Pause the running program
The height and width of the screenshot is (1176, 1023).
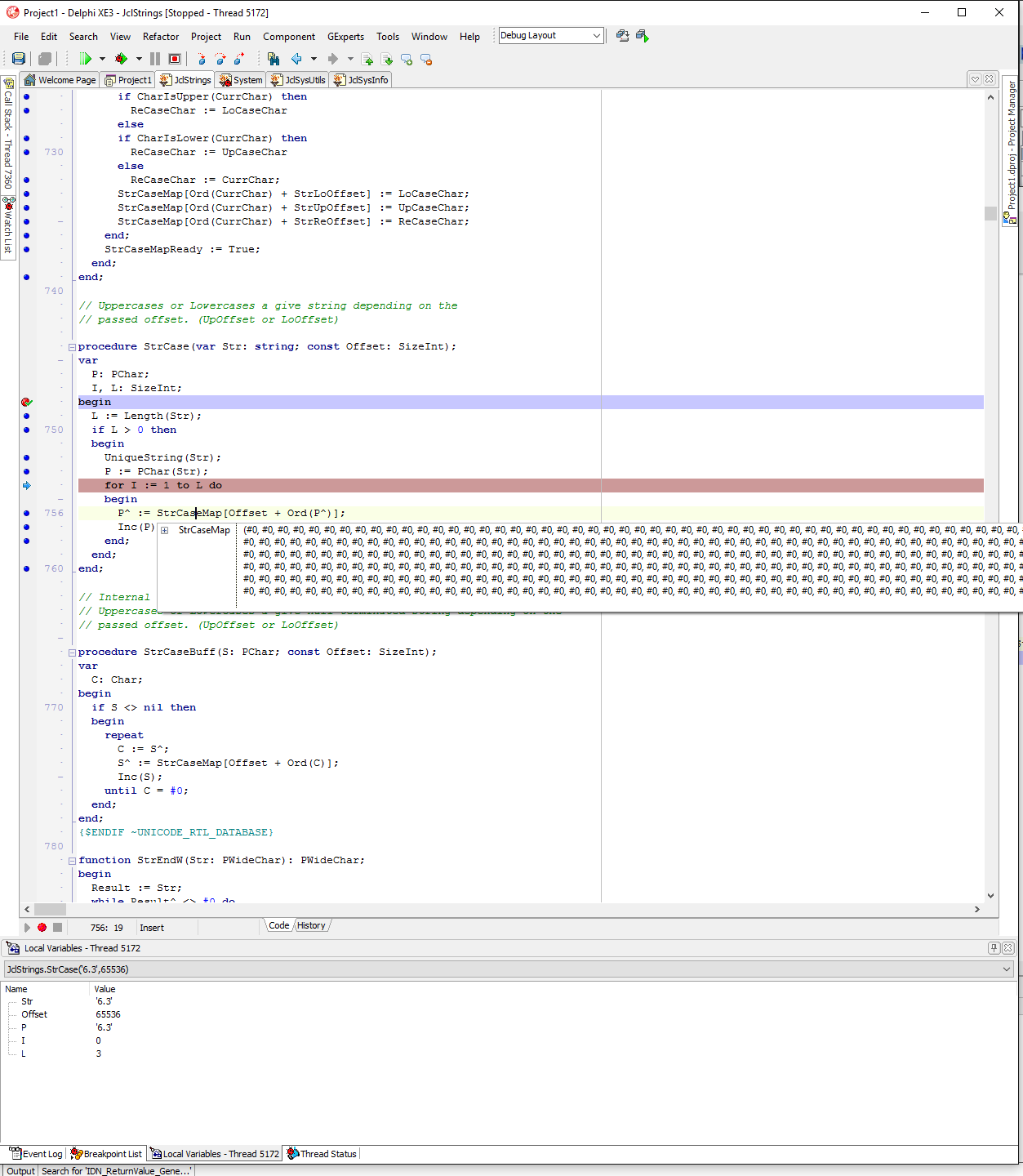click(155, 59)
